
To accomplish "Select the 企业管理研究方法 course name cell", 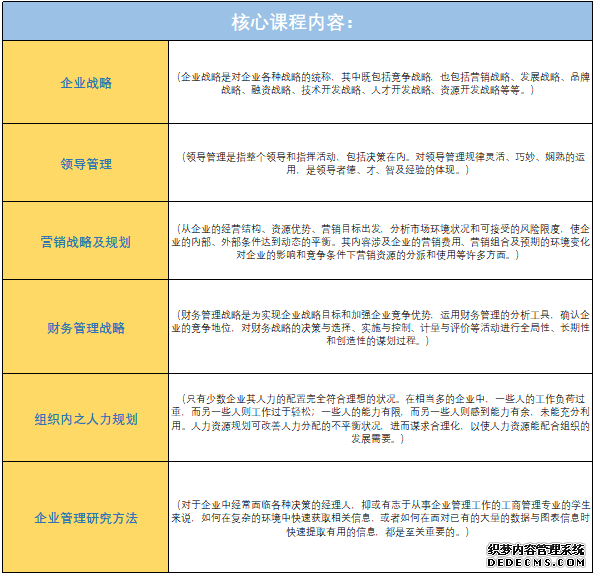I will 86,517.
